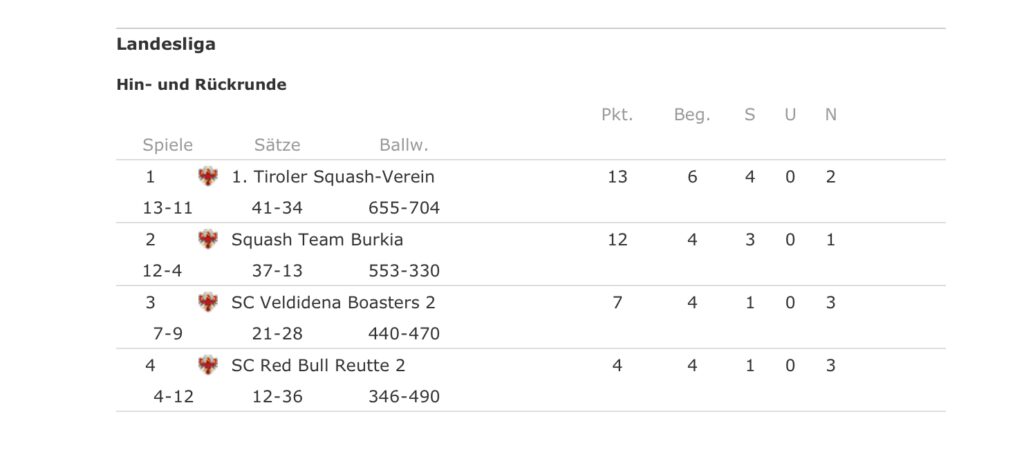Viewport: 1024px width, 459px height.
Task: Select the Ballw. column header
Action: [404, 145]
